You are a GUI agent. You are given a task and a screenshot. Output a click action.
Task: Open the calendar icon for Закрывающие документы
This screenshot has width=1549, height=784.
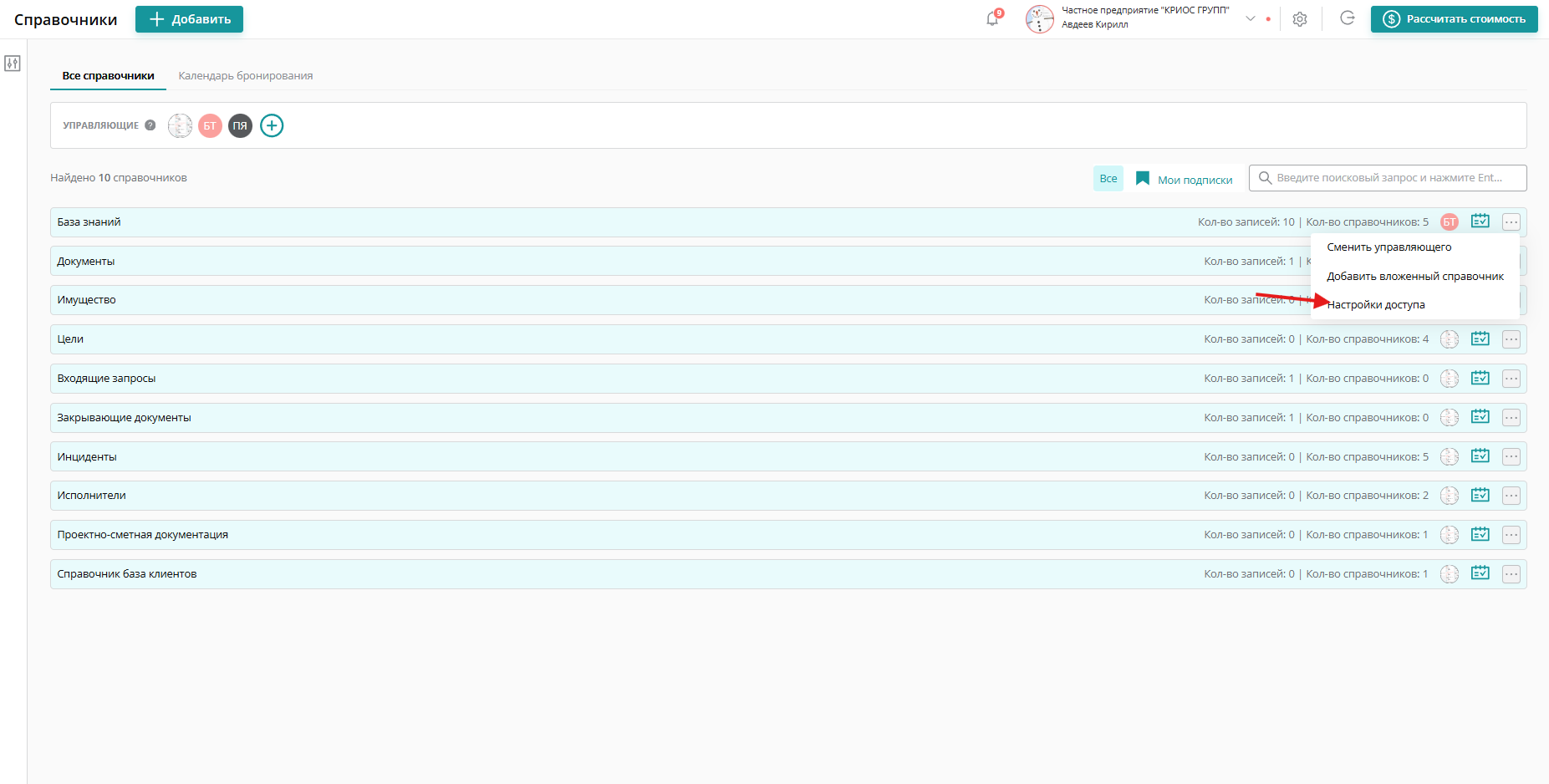pos(1480,417)
